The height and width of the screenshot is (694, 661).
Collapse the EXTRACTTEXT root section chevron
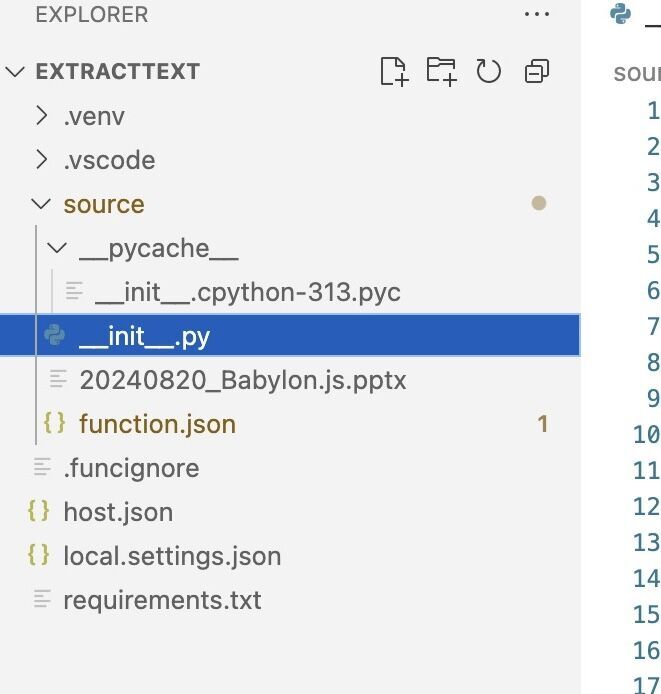(15, 71)
